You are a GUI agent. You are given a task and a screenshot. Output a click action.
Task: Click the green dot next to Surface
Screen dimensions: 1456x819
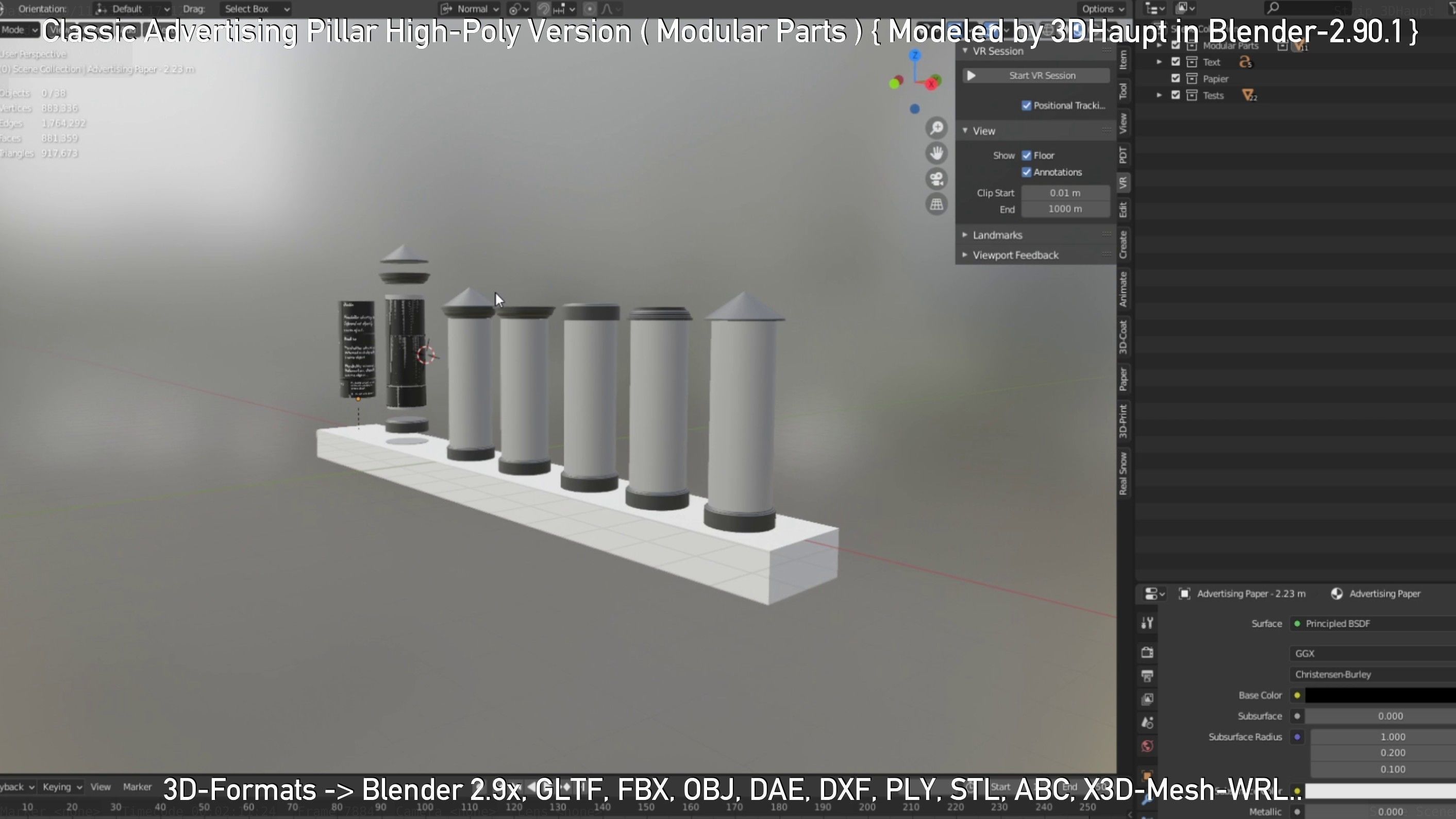click(x=1297, y=624)
